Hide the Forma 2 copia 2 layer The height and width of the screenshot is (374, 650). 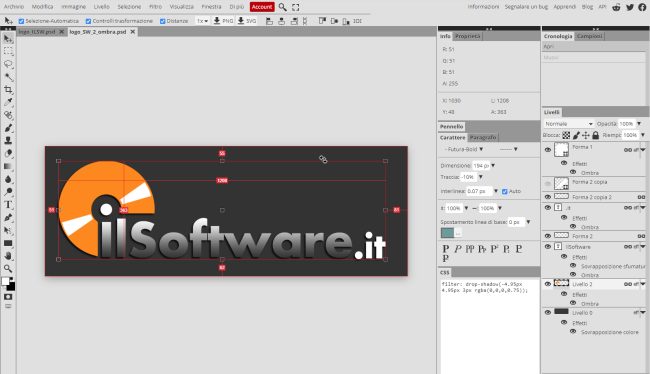pos(548,197)
